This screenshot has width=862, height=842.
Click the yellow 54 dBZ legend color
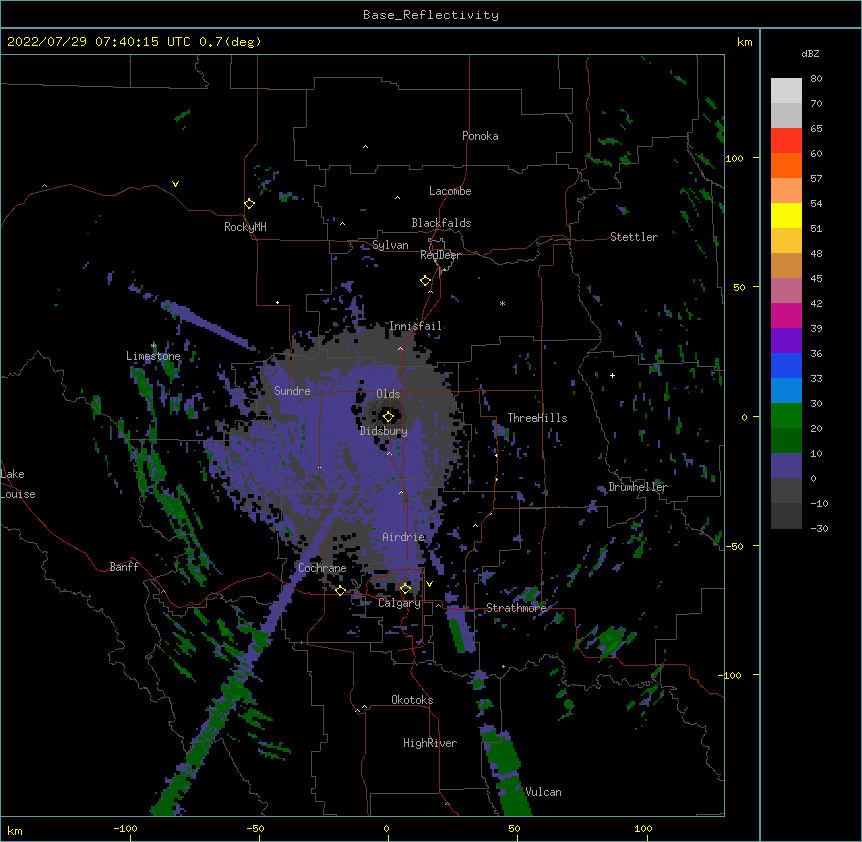(x=786, y=215)
